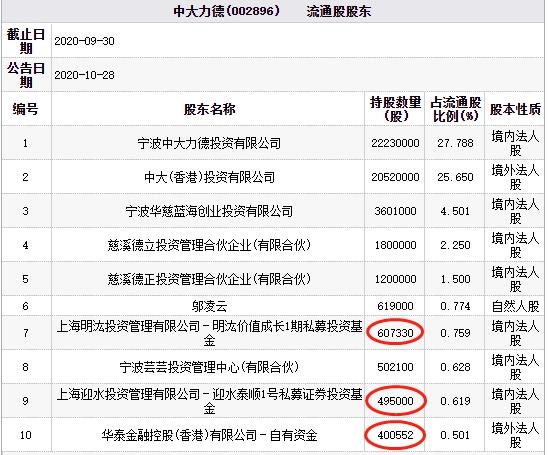The width and height of the screenshot is (548, 455).
Task: Click the 股本性质 column header
Action: point(515,109)
